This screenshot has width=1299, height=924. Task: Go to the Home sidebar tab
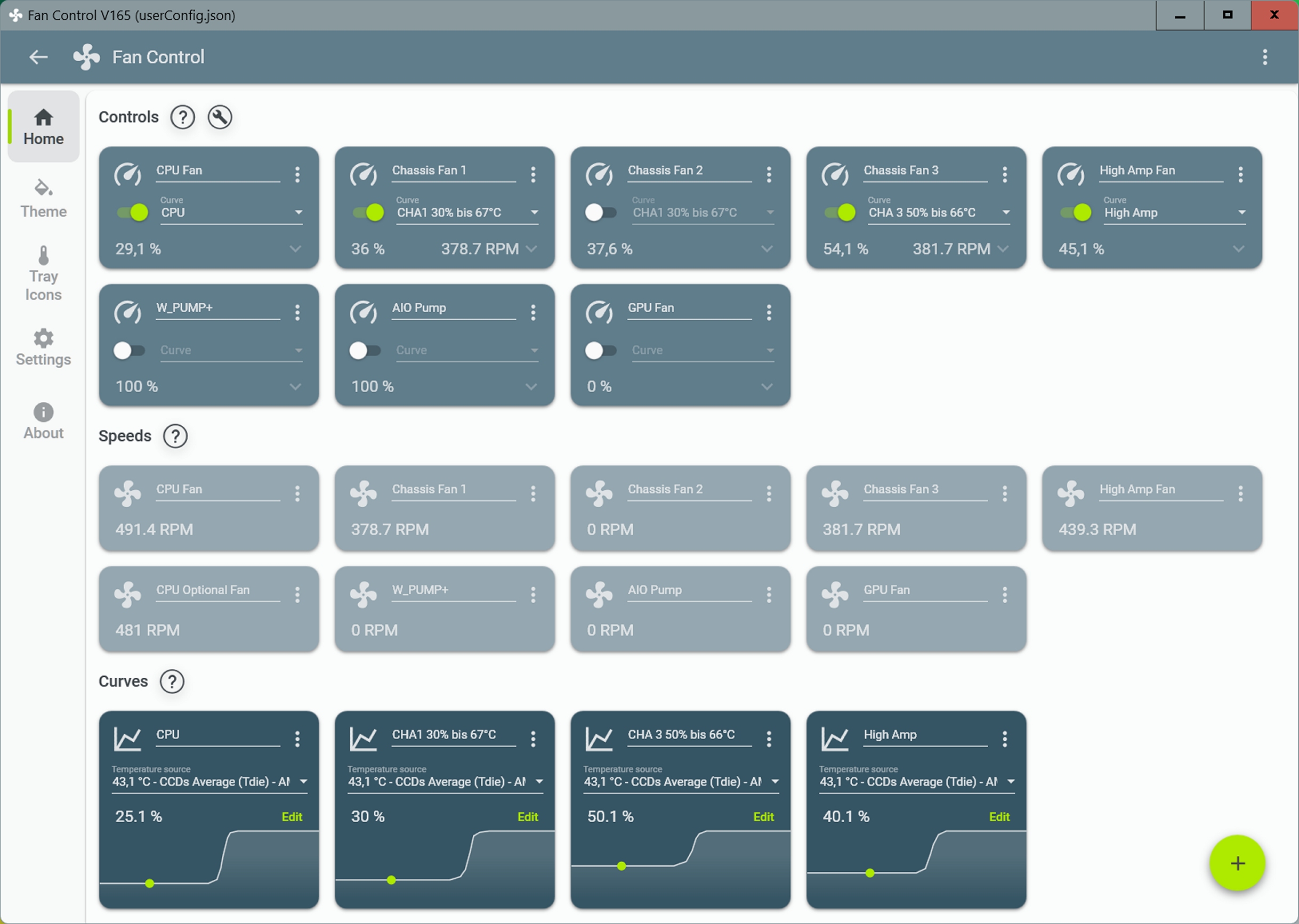point(43,127)
